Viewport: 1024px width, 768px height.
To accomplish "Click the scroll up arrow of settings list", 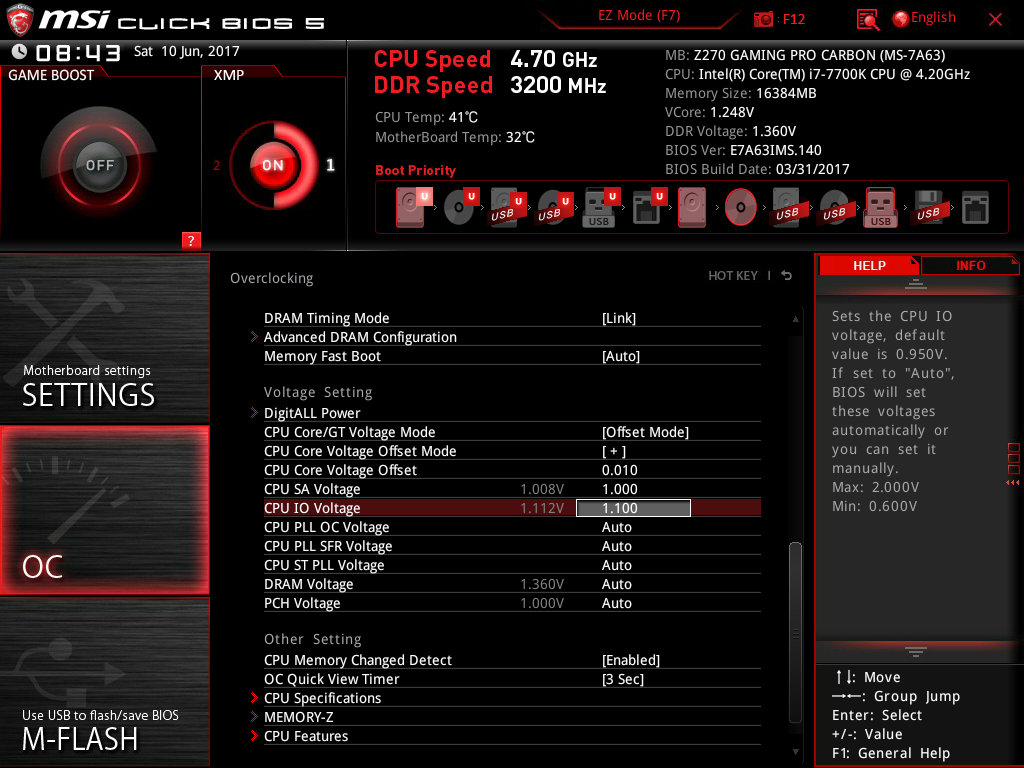I will (x=795, y=319).
